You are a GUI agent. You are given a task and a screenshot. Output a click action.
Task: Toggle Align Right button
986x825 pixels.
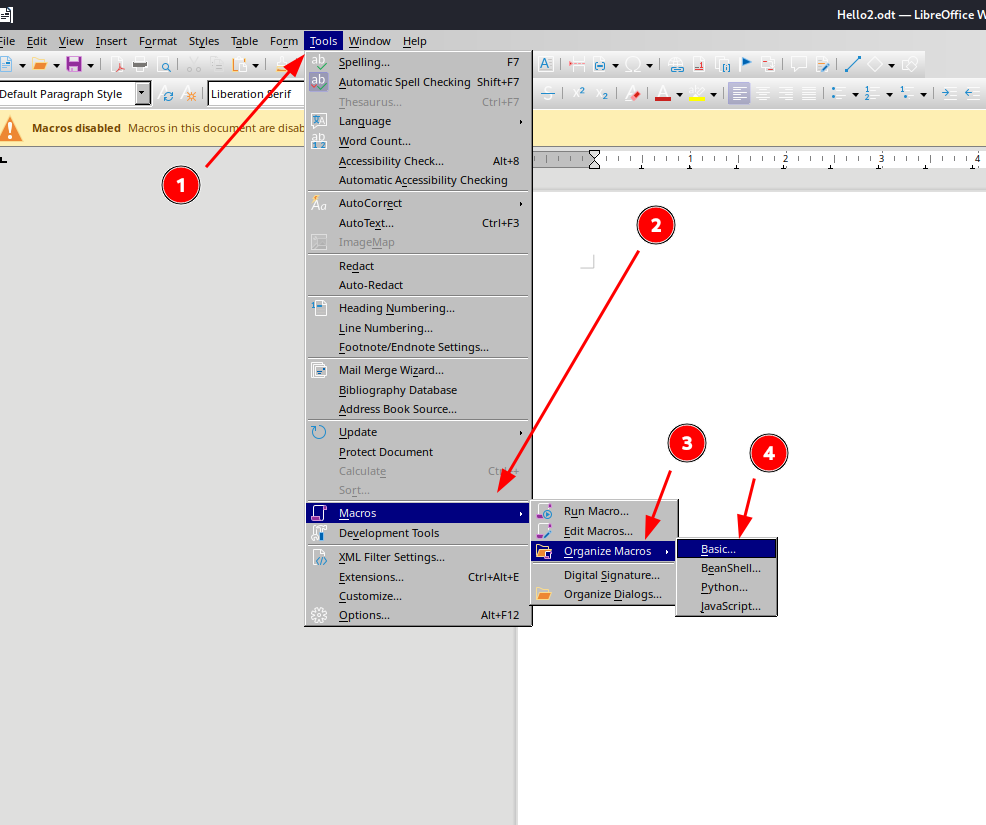786,94
